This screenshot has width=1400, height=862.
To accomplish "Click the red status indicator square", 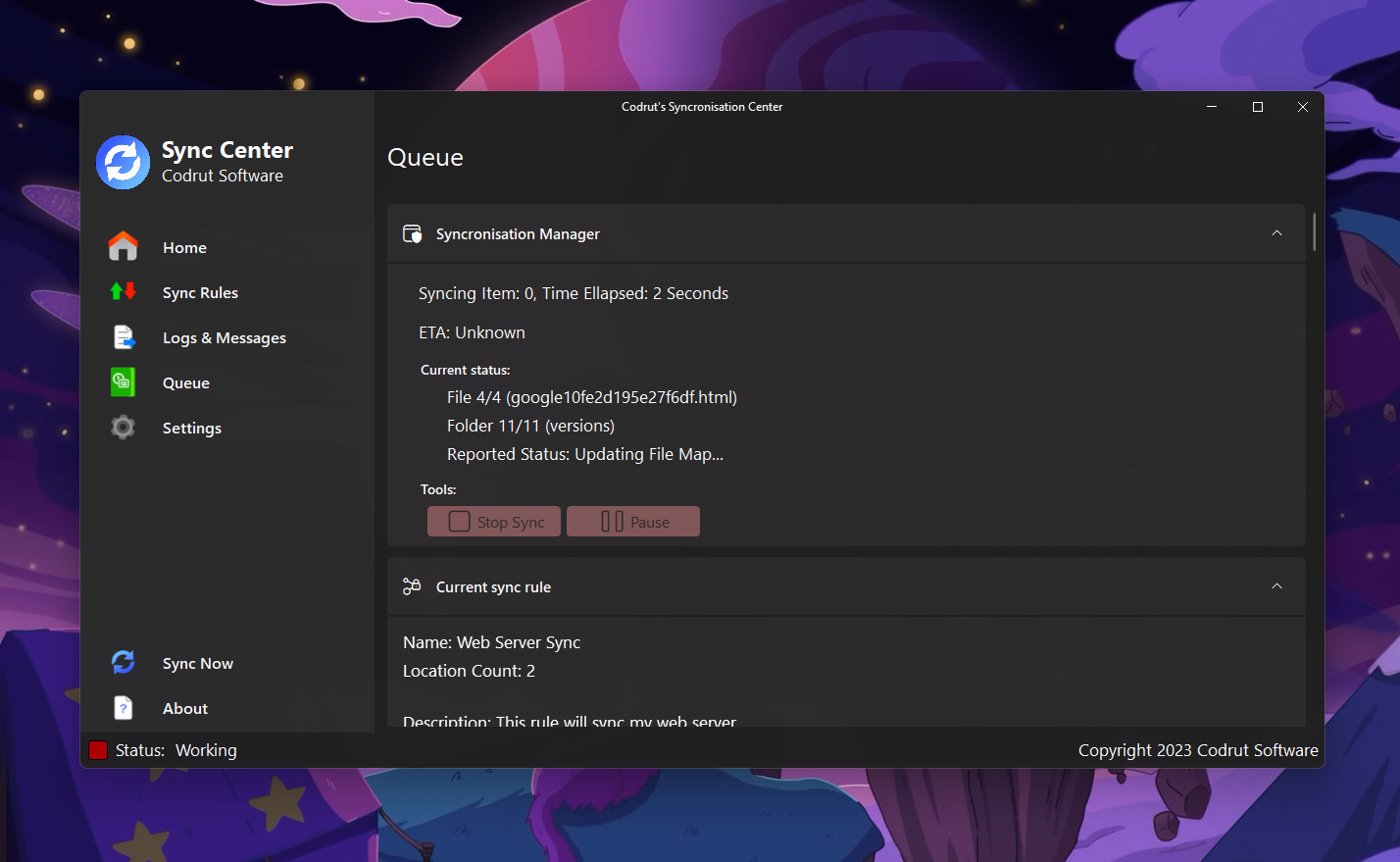I will (98, 750).
